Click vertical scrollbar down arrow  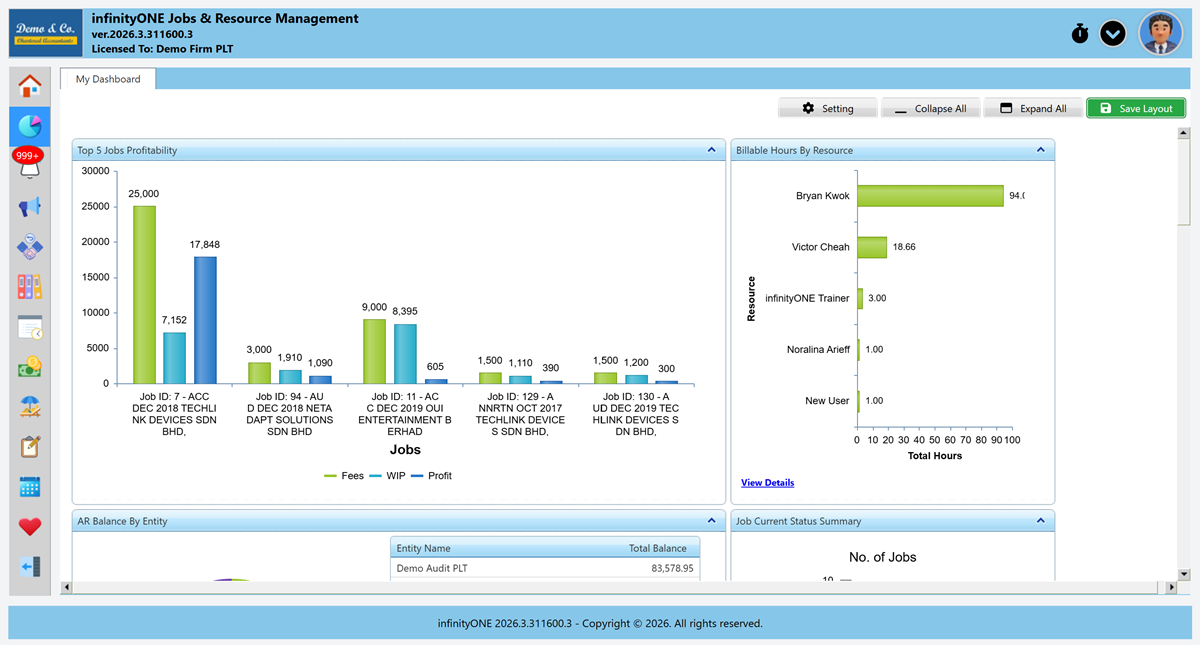point(1184,574)
